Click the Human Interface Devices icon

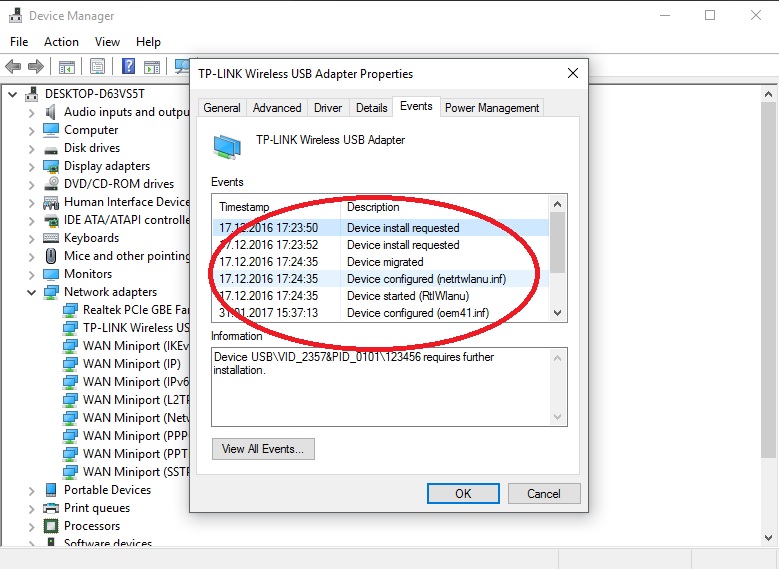(51, 202)
